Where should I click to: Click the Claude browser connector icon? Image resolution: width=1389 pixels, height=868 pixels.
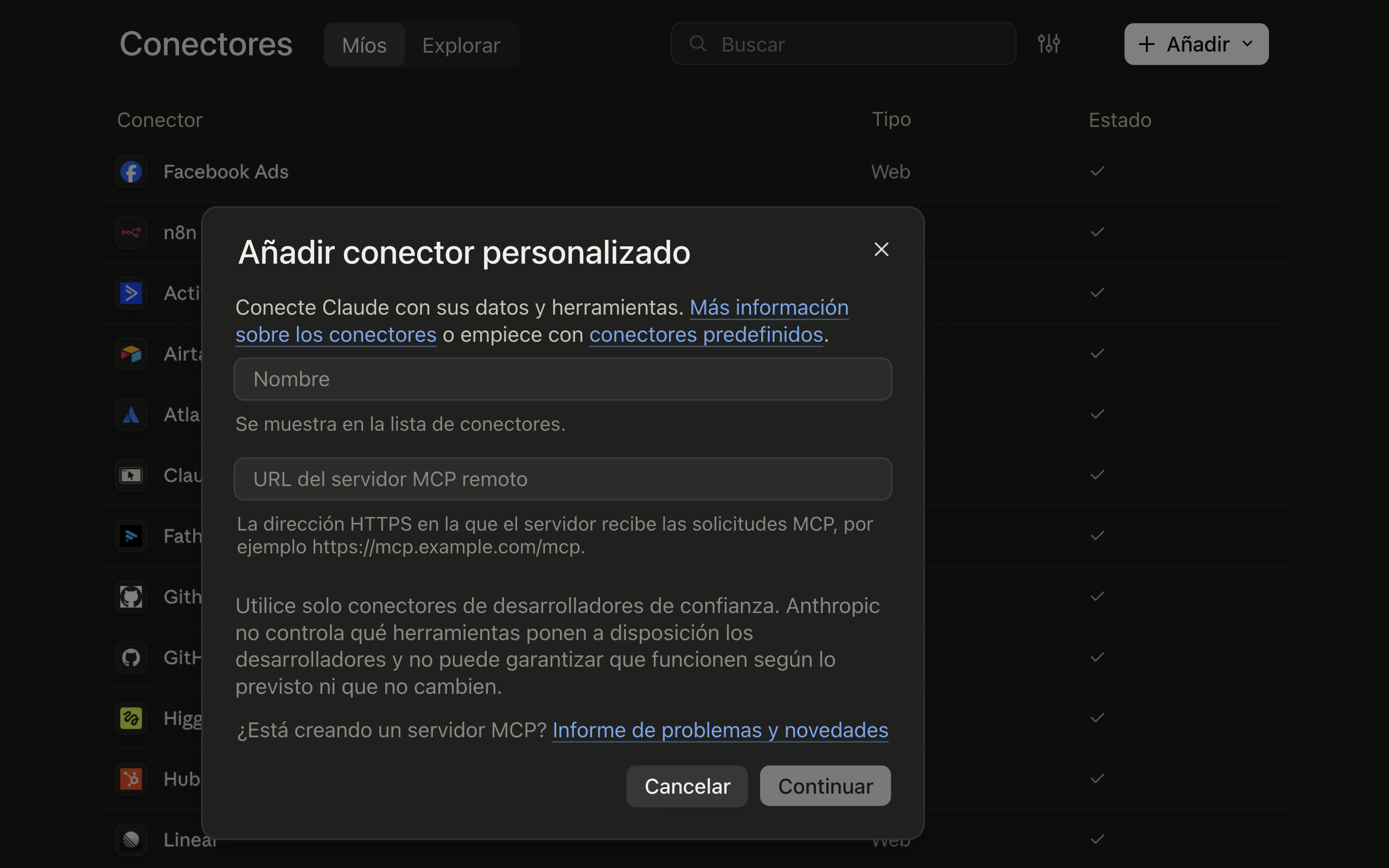131,475
